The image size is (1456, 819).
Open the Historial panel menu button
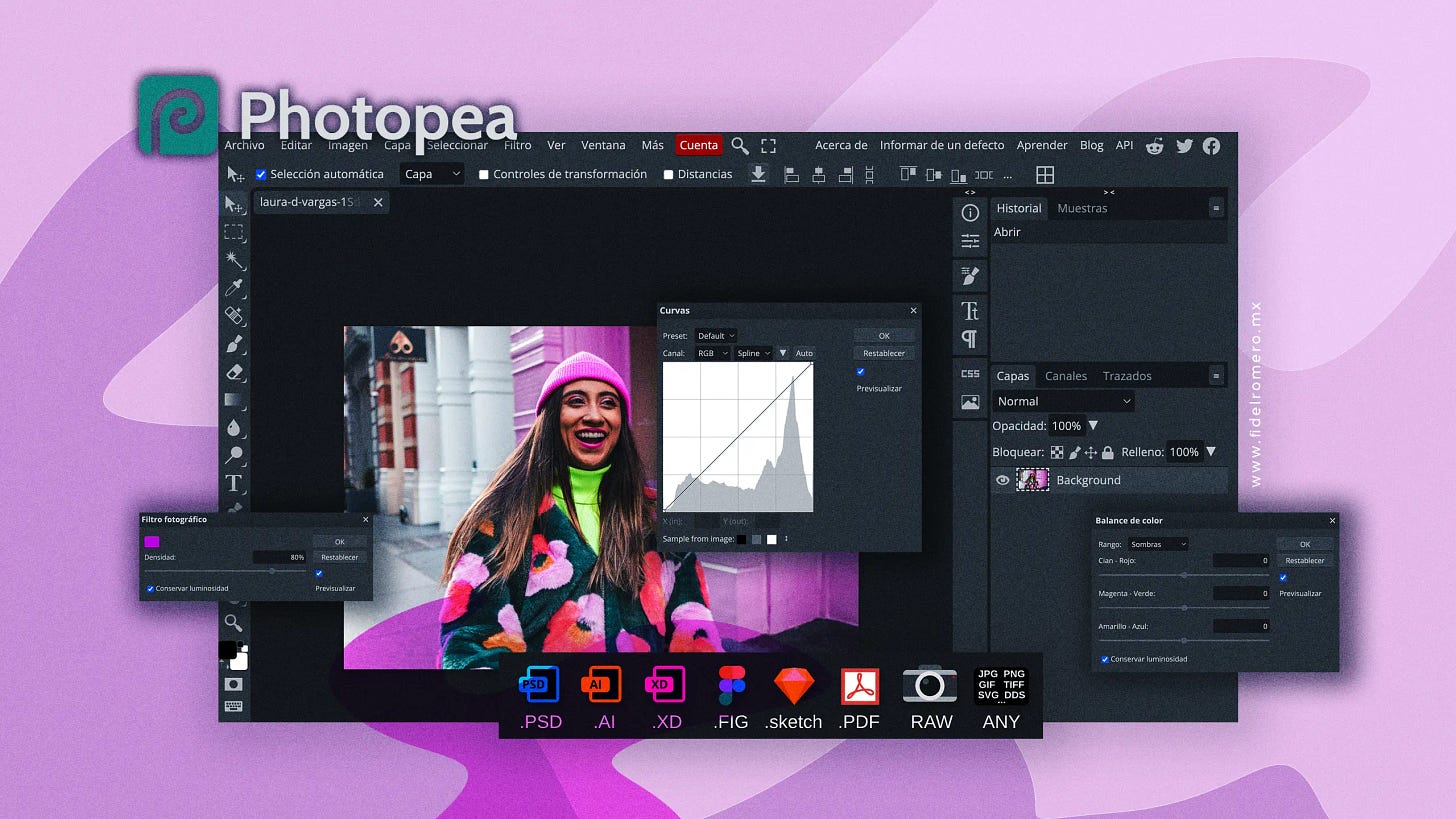point(1216,208)
